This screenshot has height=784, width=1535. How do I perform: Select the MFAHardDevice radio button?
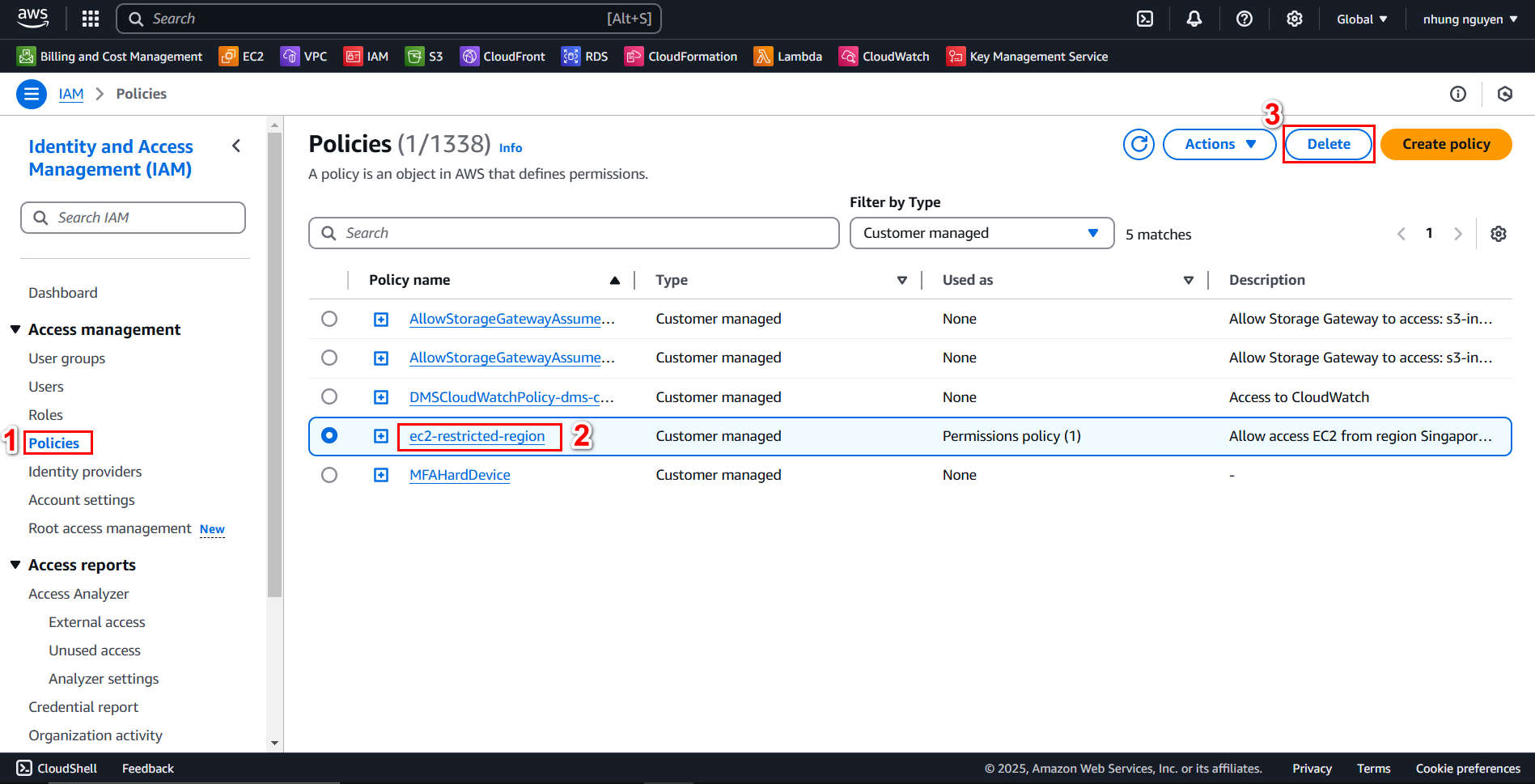point(329,475)
